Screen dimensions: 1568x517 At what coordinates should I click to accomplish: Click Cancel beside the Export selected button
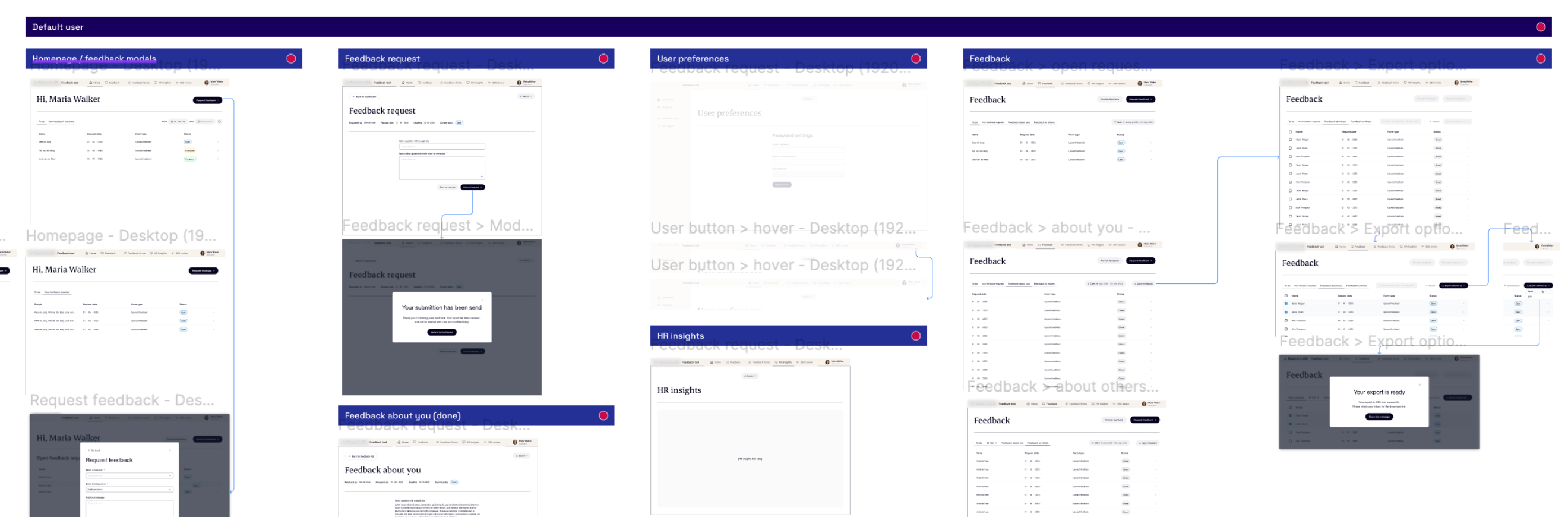1430,285
